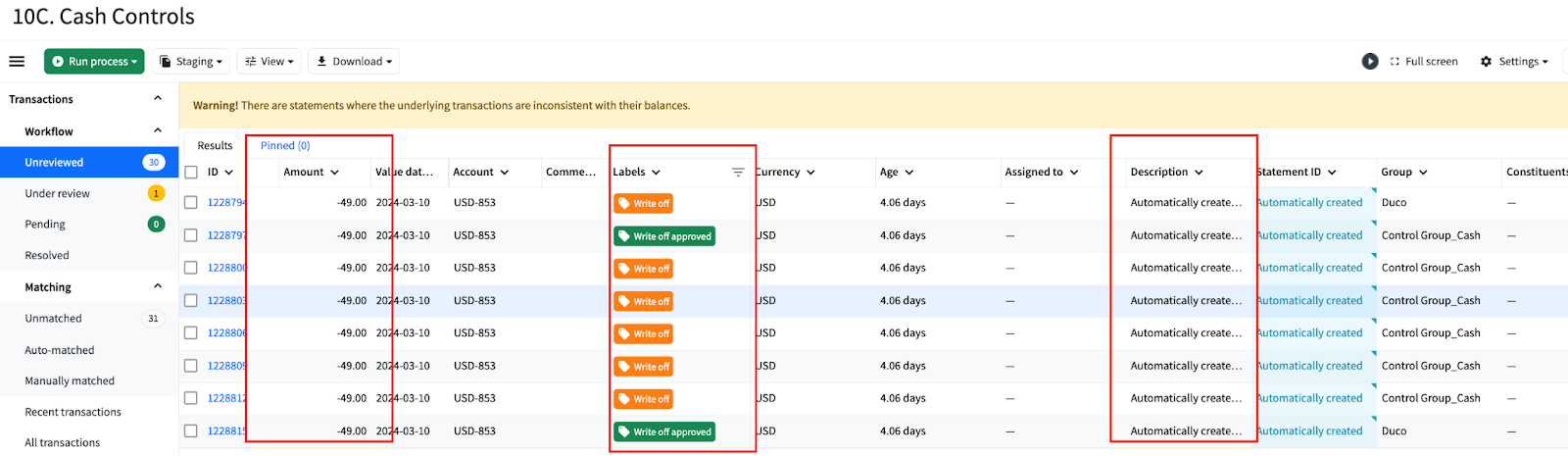Collapse the Workflow section
Viewport: 1568px width, 456px height.
click(x=158, y=130)
